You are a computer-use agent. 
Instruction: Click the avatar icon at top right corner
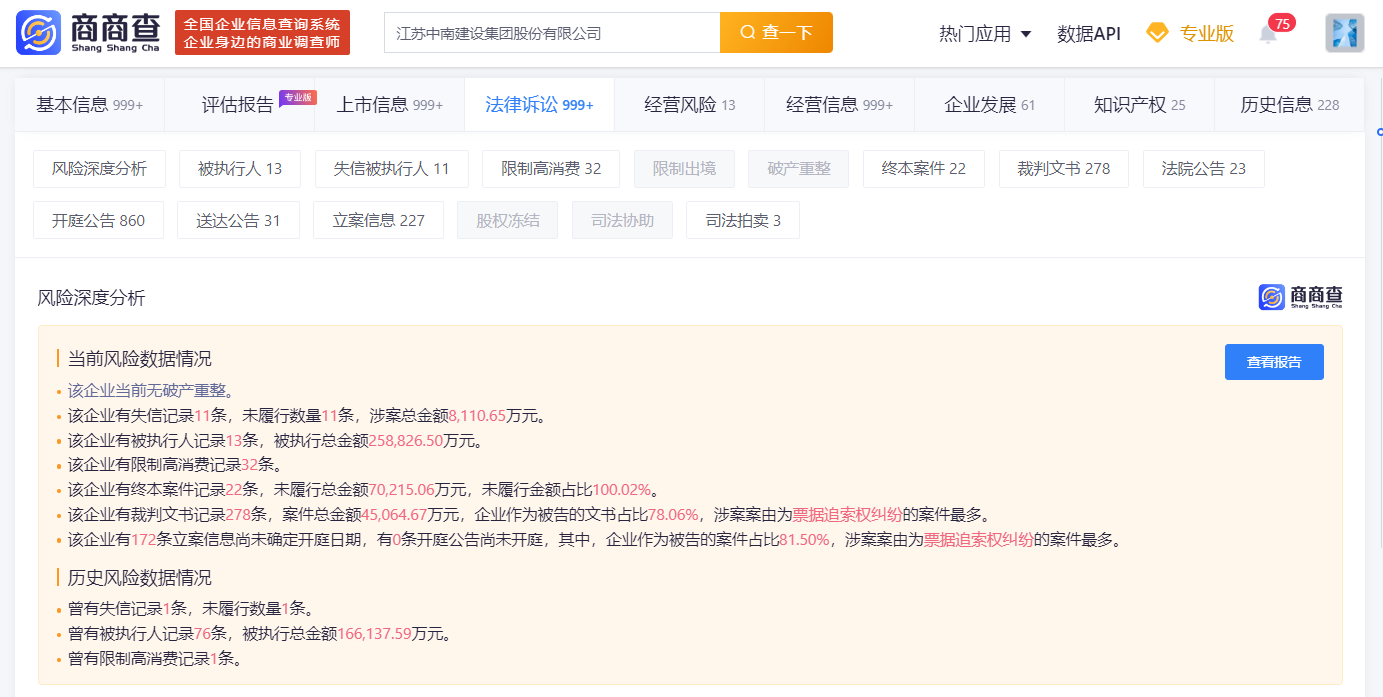point(1345,32)
